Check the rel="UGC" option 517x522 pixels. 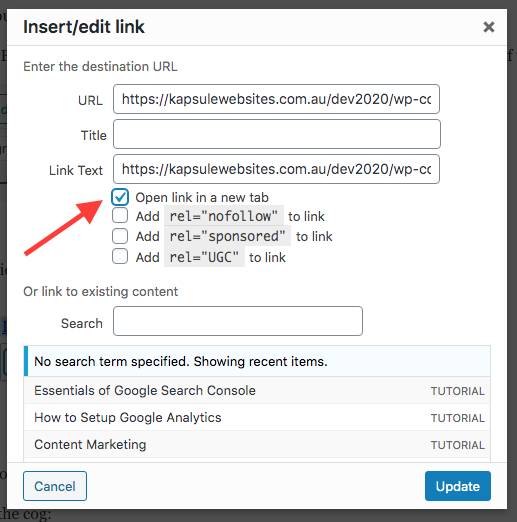coord(120,256)
